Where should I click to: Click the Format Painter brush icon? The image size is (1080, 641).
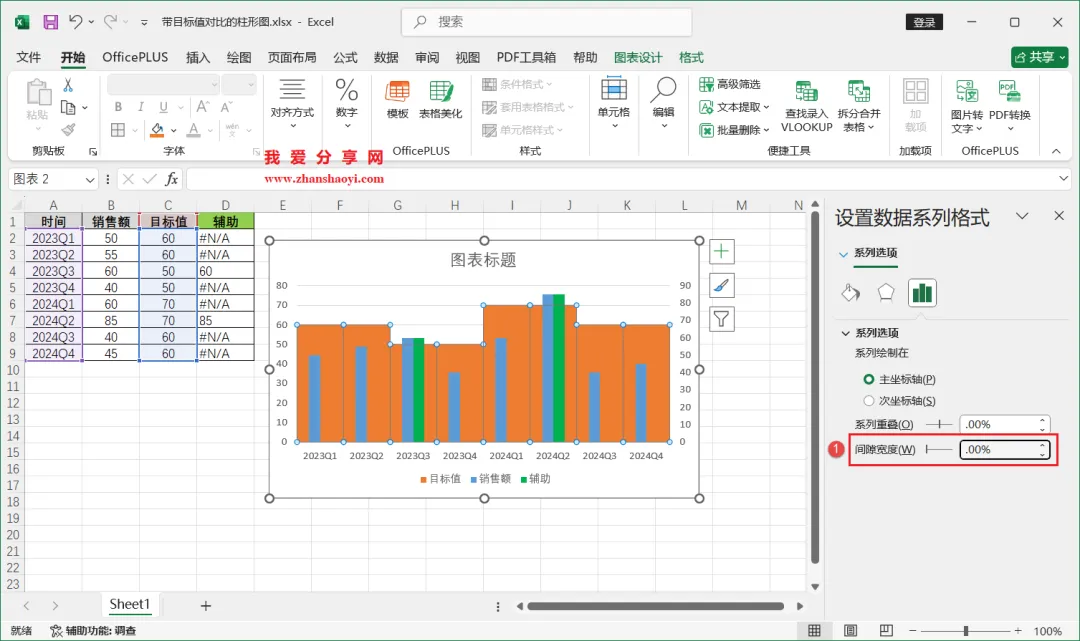[x=68, y=129]
